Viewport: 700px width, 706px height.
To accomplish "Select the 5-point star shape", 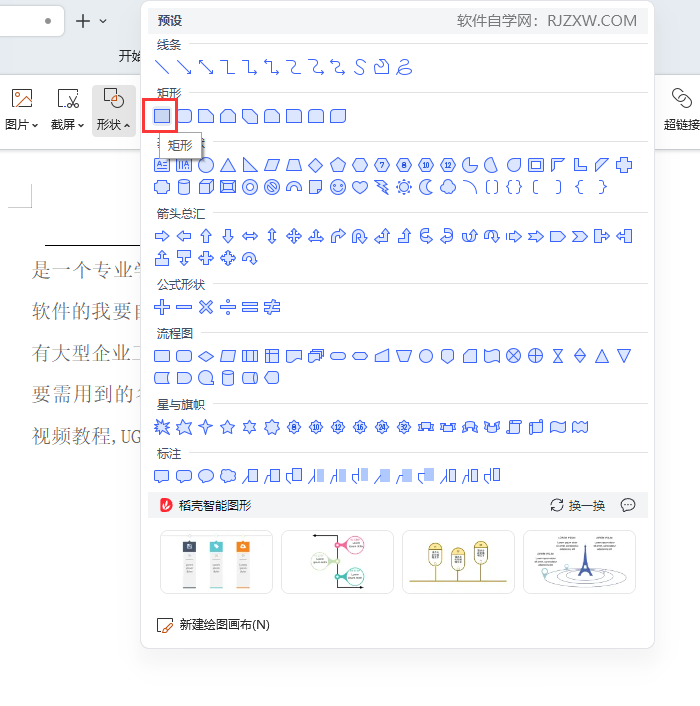I will click(228, 427).
